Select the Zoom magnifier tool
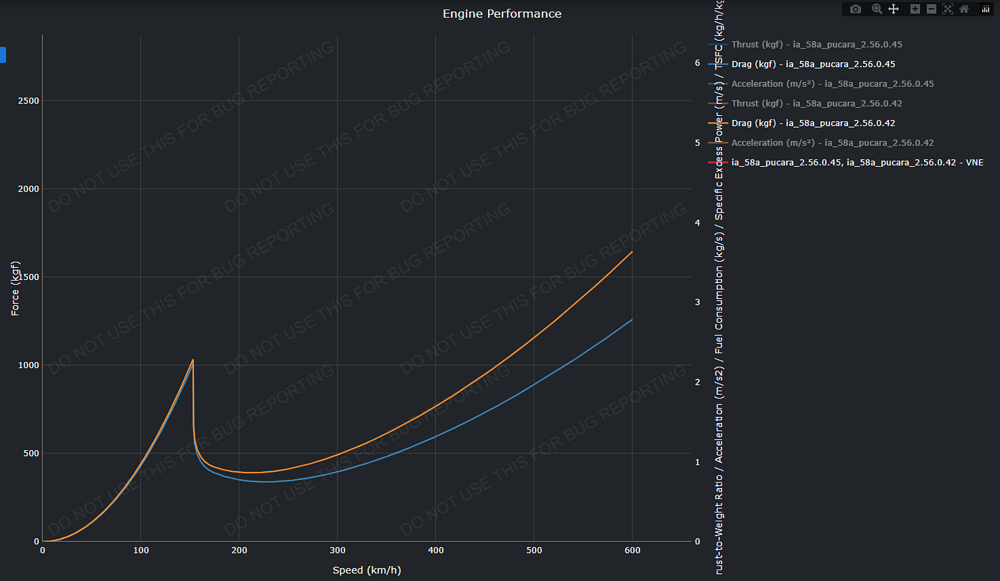1000x581 pixels. [x=877, y=9]
